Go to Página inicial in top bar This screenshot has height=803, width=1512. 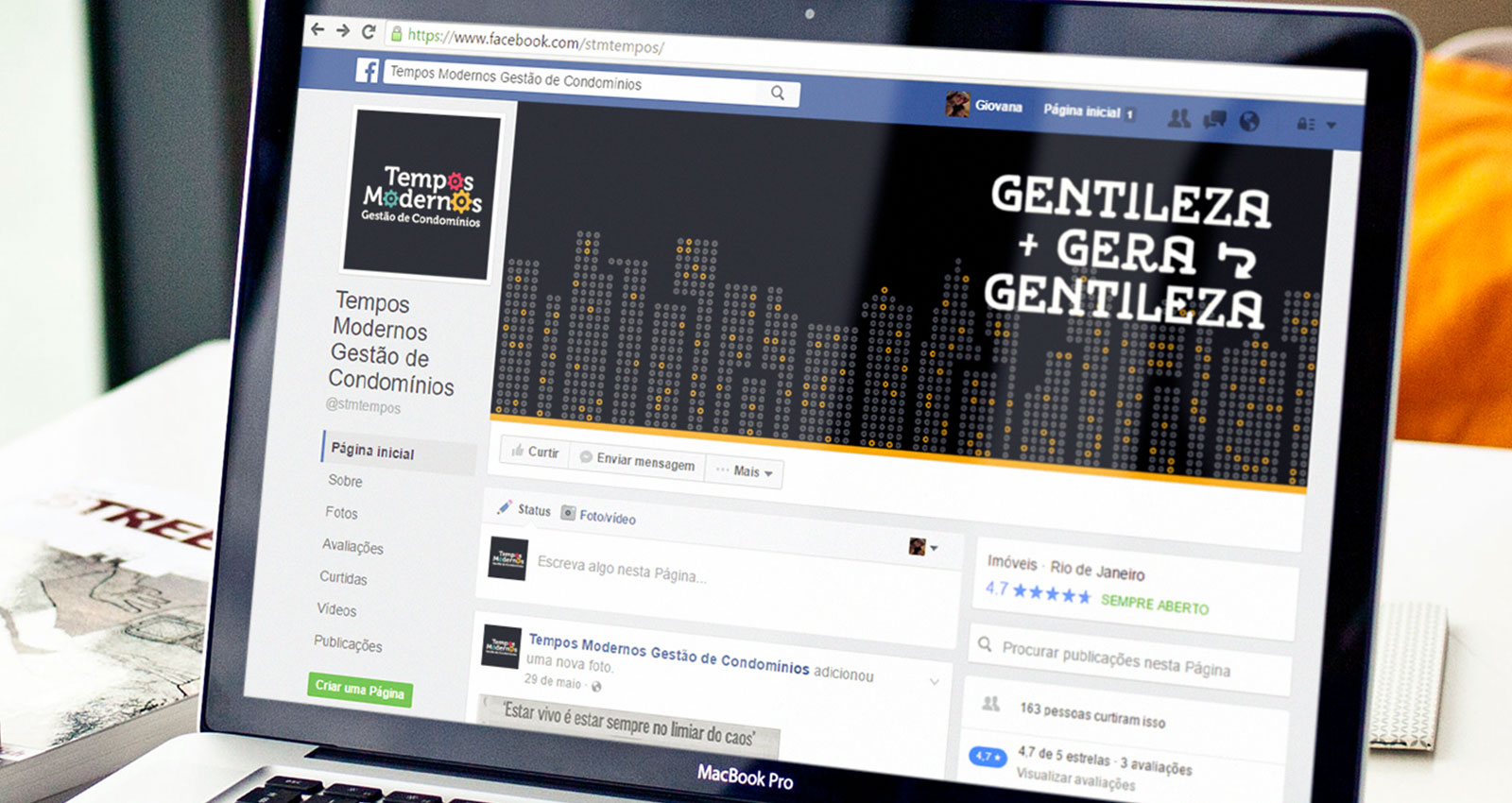pos(1082,111)
